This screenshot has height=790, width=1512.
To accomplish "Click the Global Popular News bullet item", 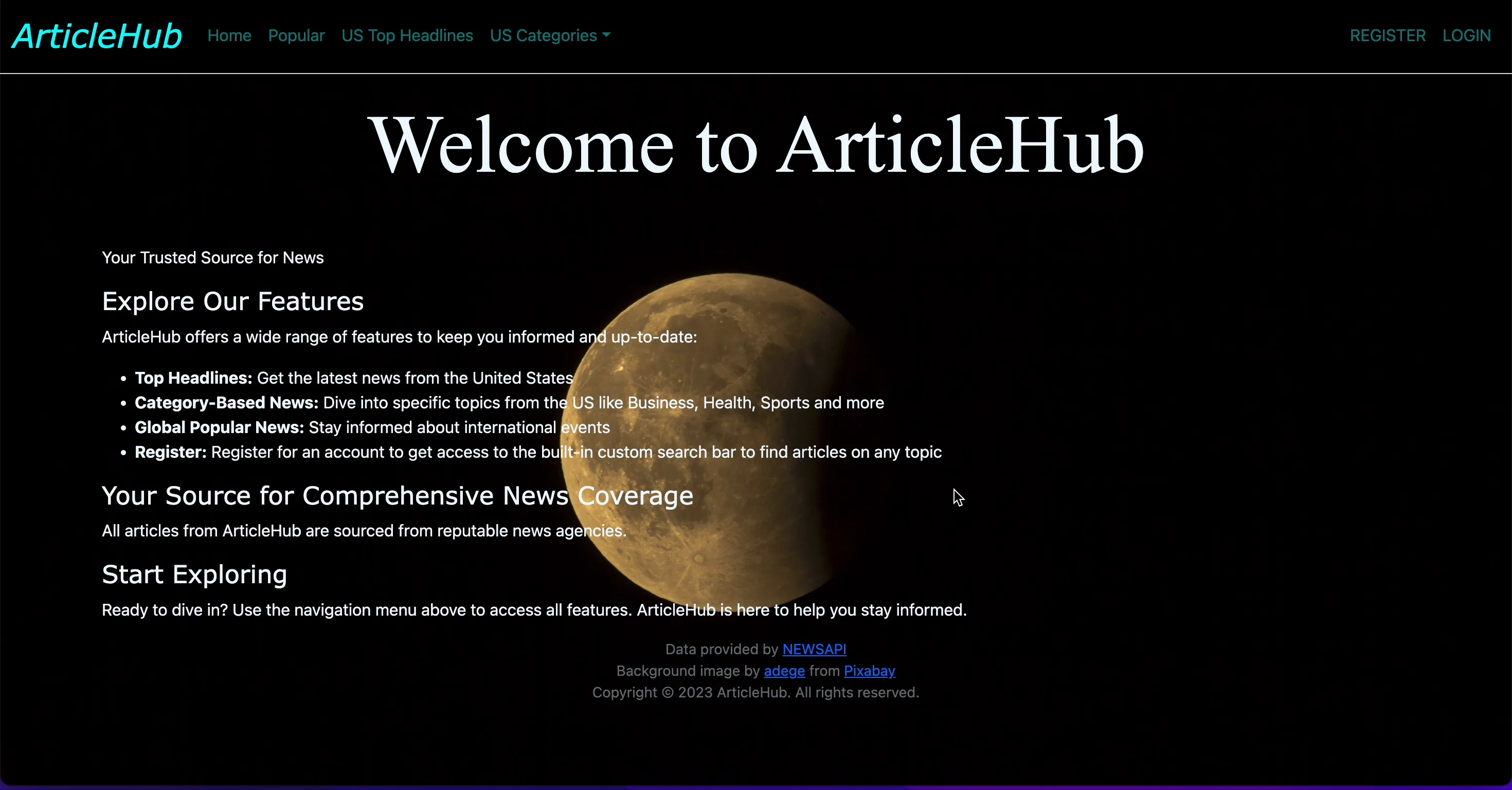I will (371, 428).
